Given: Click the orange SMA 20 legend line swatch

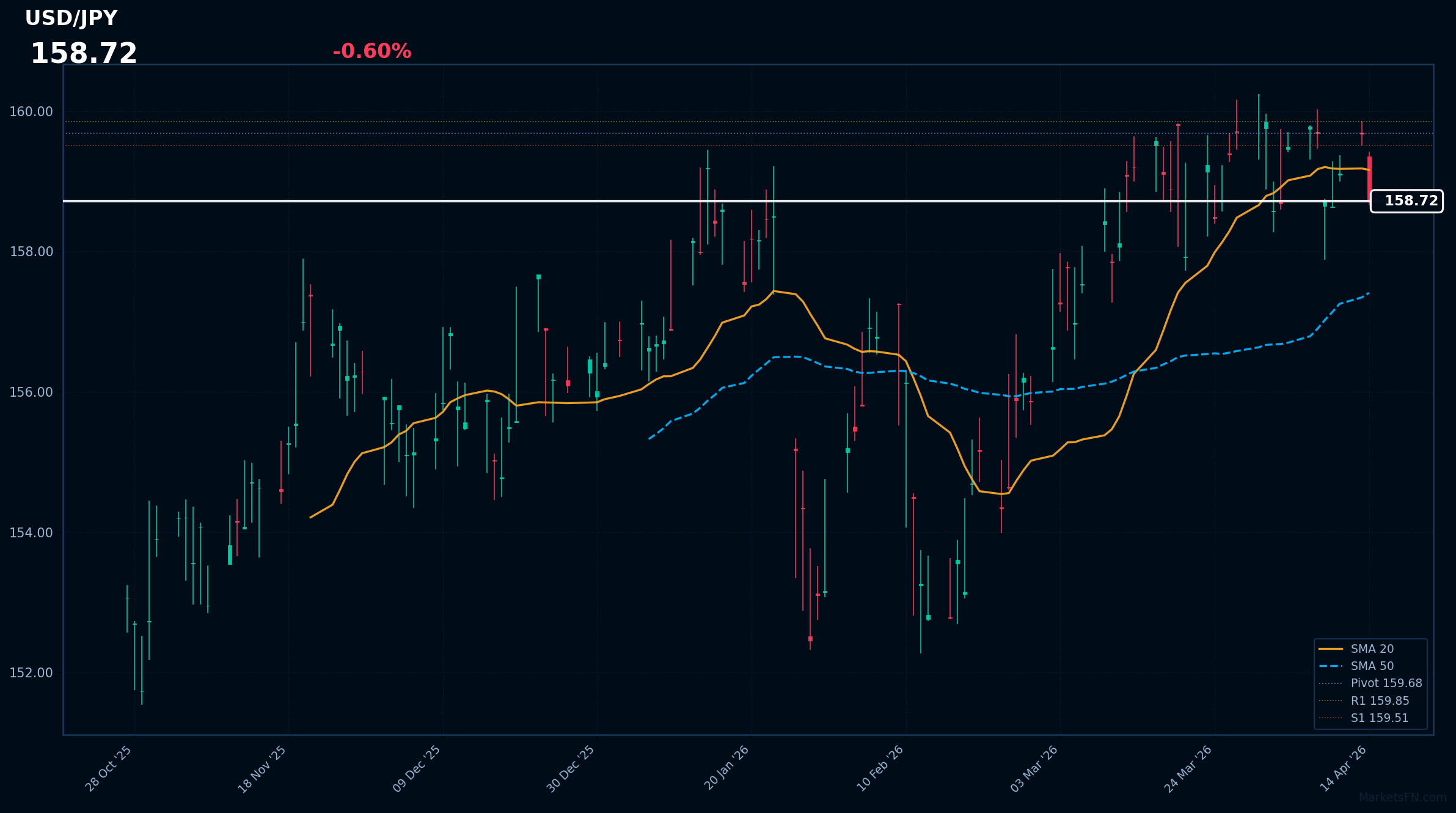Looking at the screenshot, I should (1330, 649).
